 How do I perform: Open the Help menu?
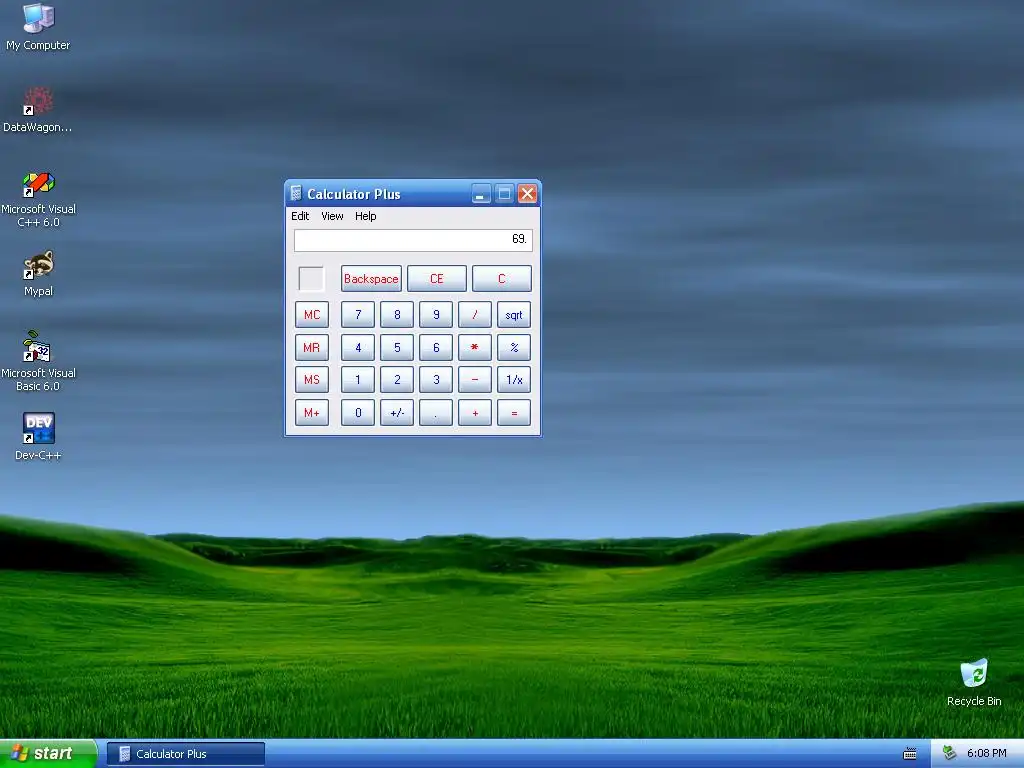(365, 216)
